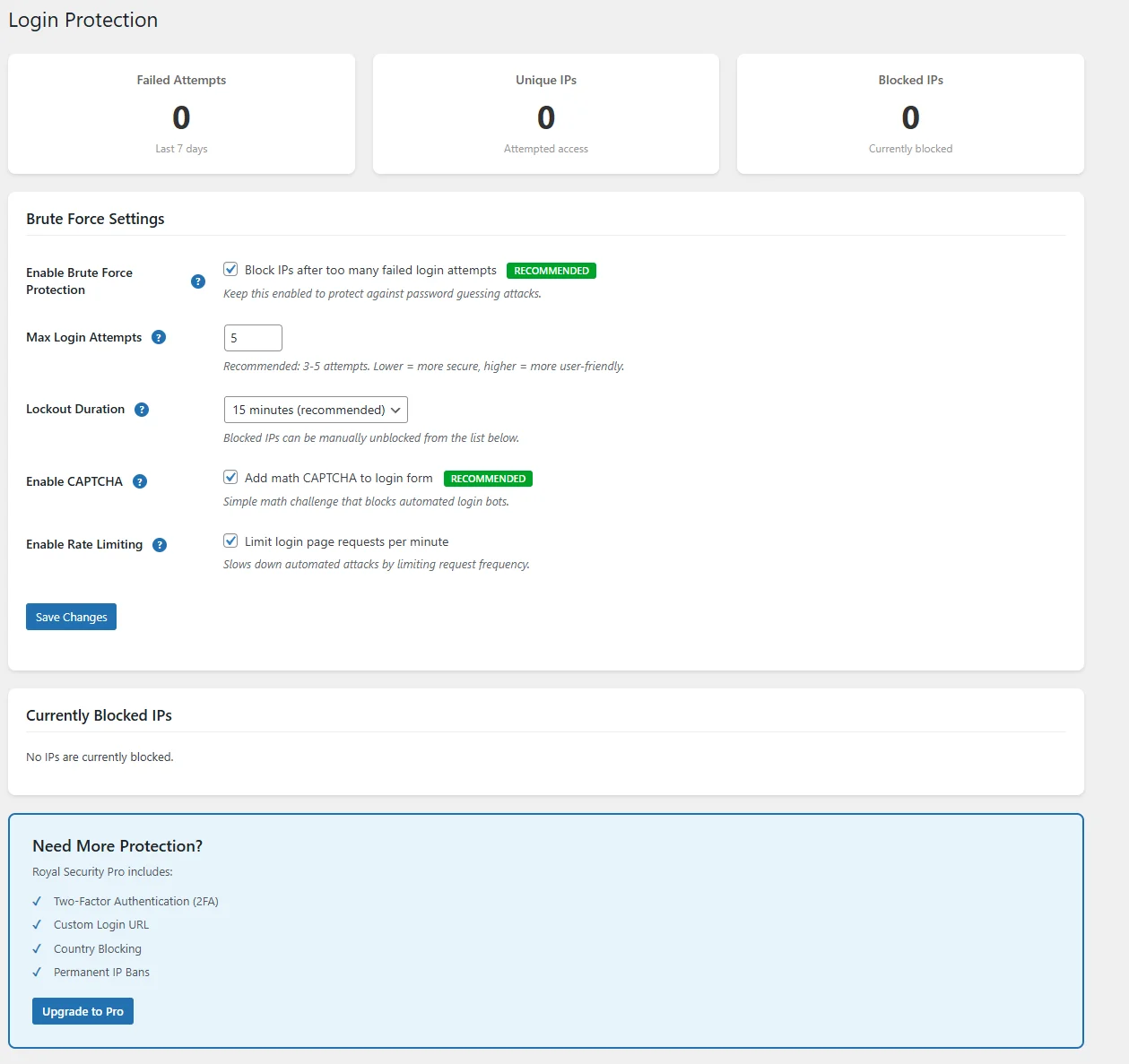
Task: Uncheck Limit login page requests per minute
Action: click(x=230, y=540)
